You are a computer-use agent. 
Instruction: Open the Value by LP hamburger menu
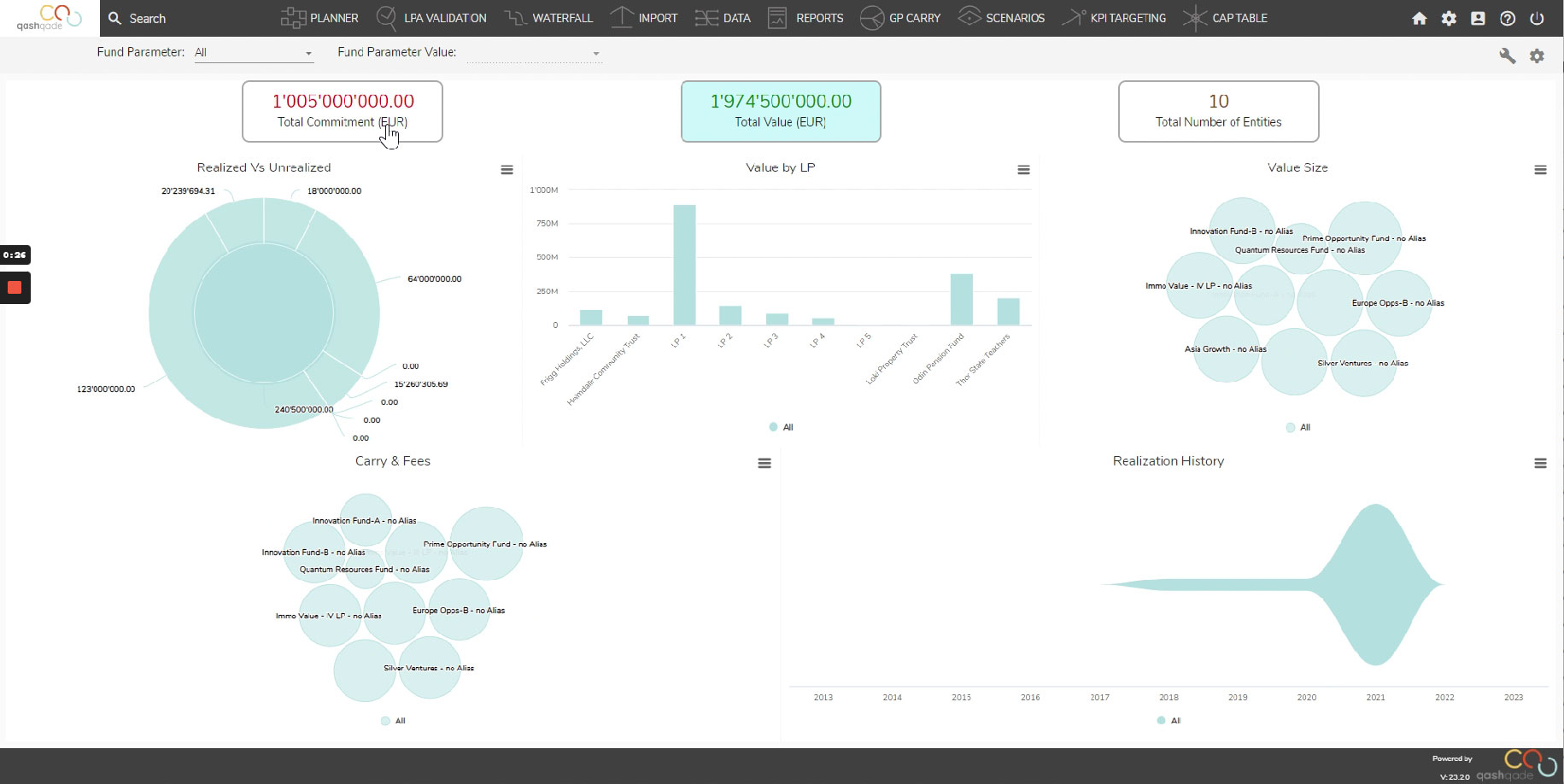tap(1023, 170)
